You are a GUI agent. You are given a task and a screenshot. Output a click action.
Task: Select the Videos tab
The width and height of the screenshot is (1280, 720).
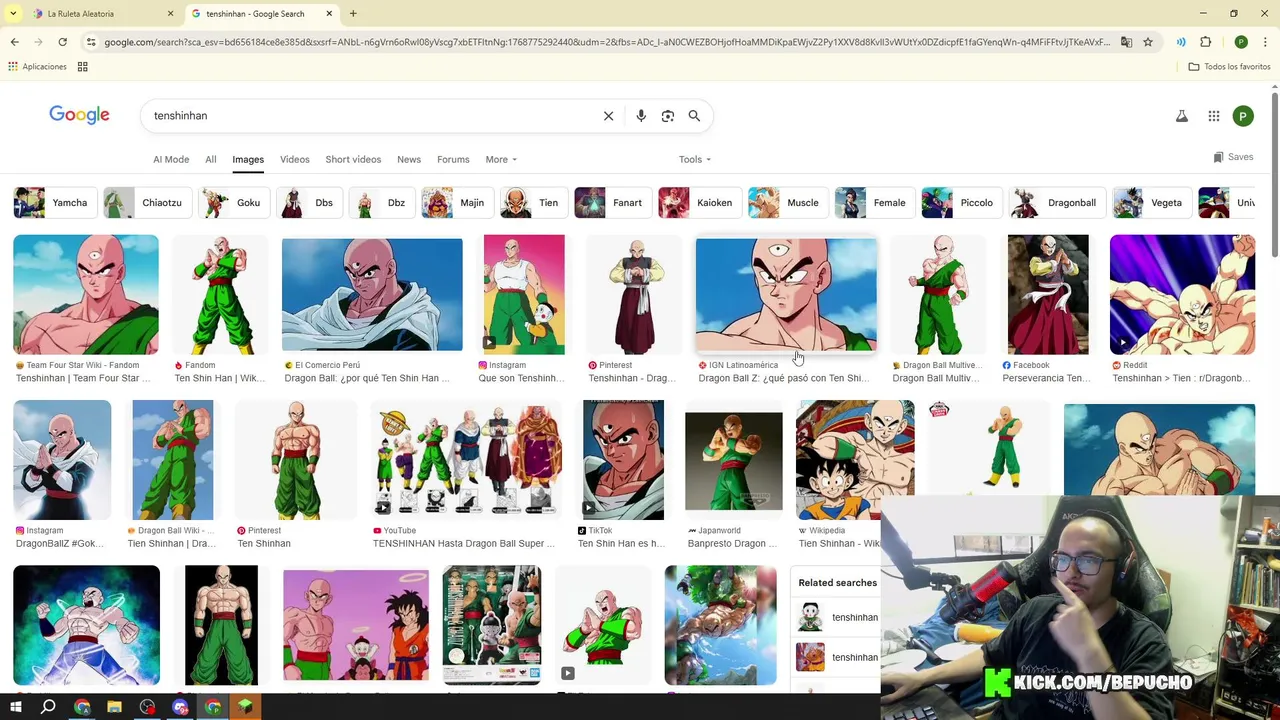click(295, 159)
